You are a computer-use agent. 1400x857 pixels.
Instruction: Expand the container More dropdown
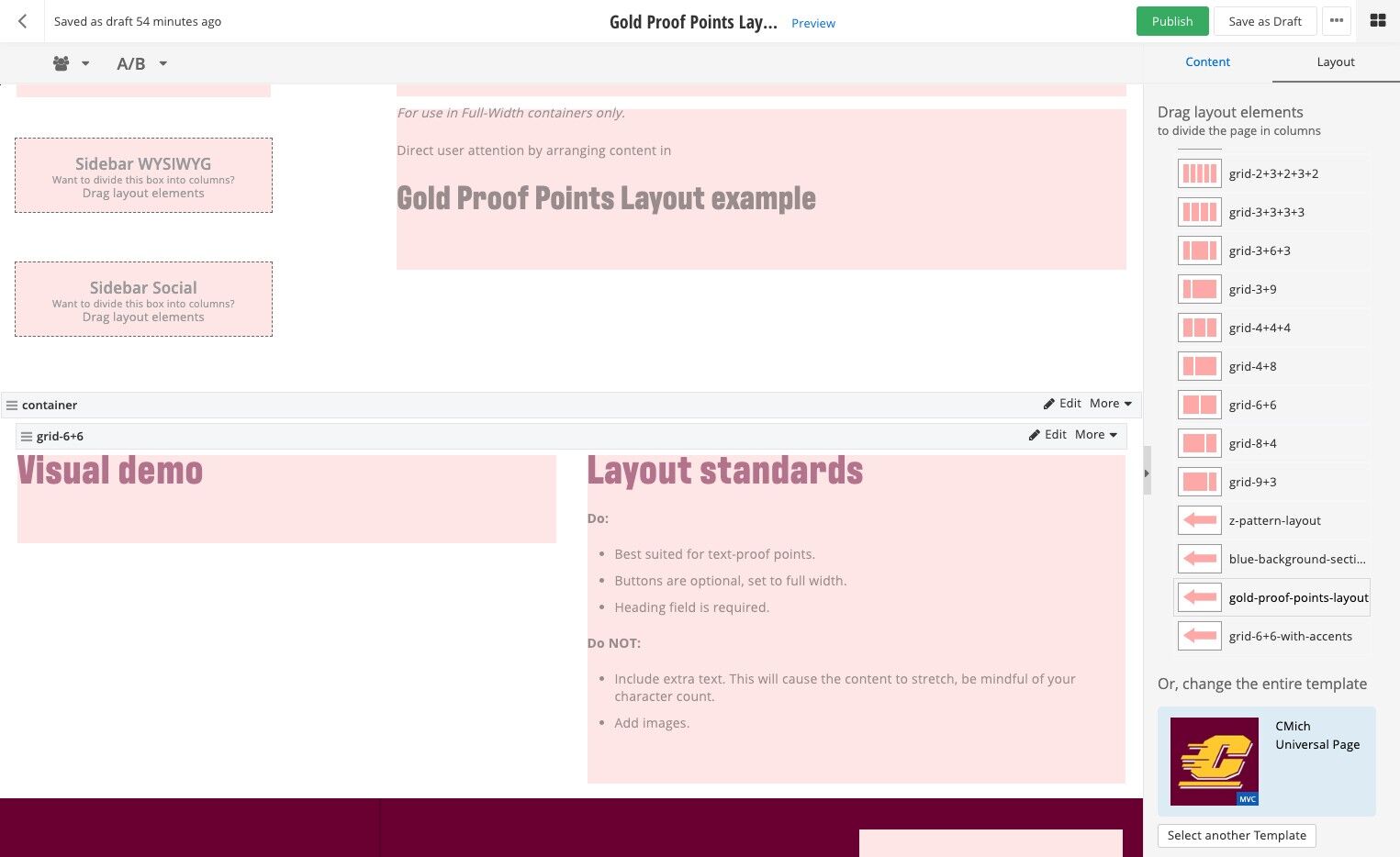point(1111,404)
